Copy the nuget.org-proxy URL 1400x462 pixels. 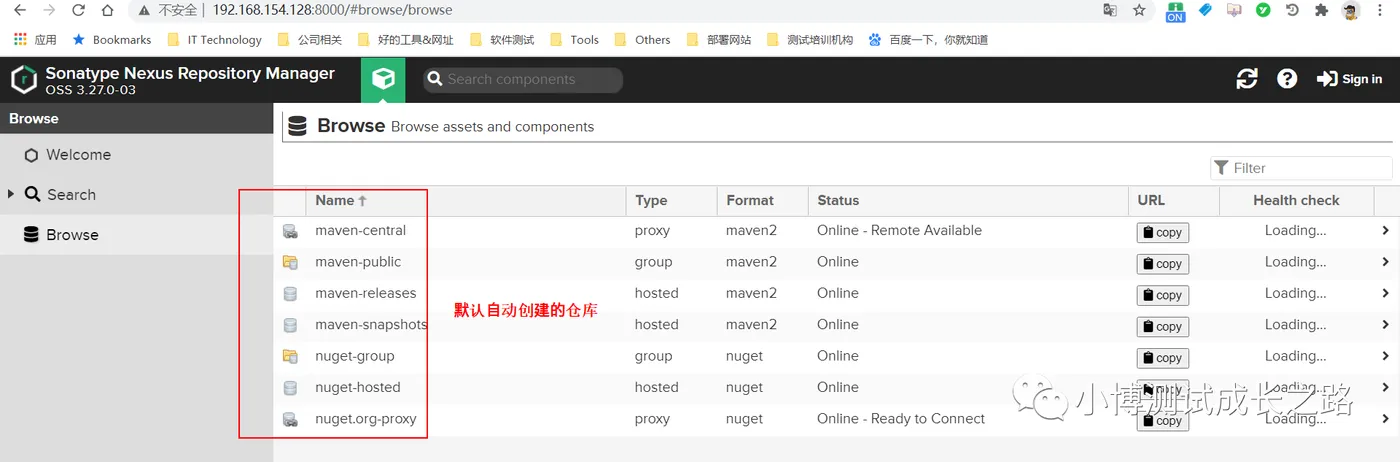[x=1163, y=421]
